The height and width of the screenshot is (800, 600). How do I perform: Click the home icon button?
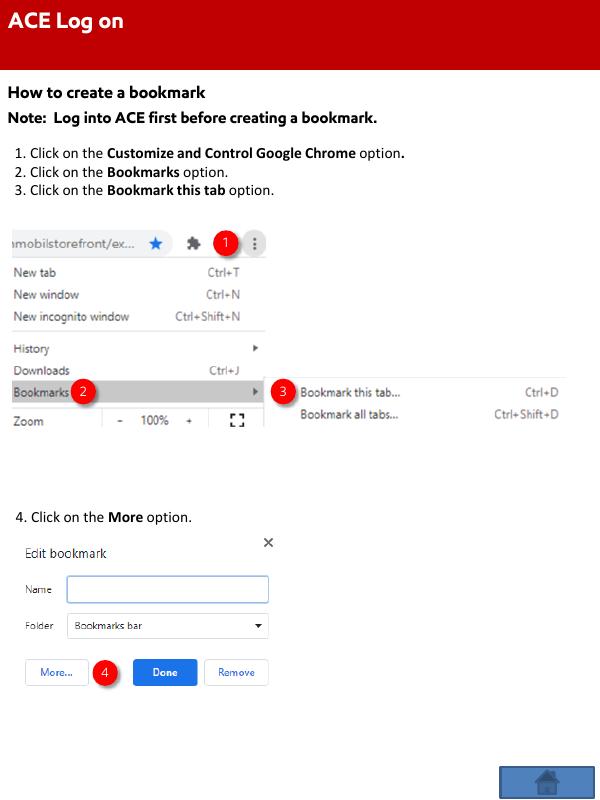(547, 781)
